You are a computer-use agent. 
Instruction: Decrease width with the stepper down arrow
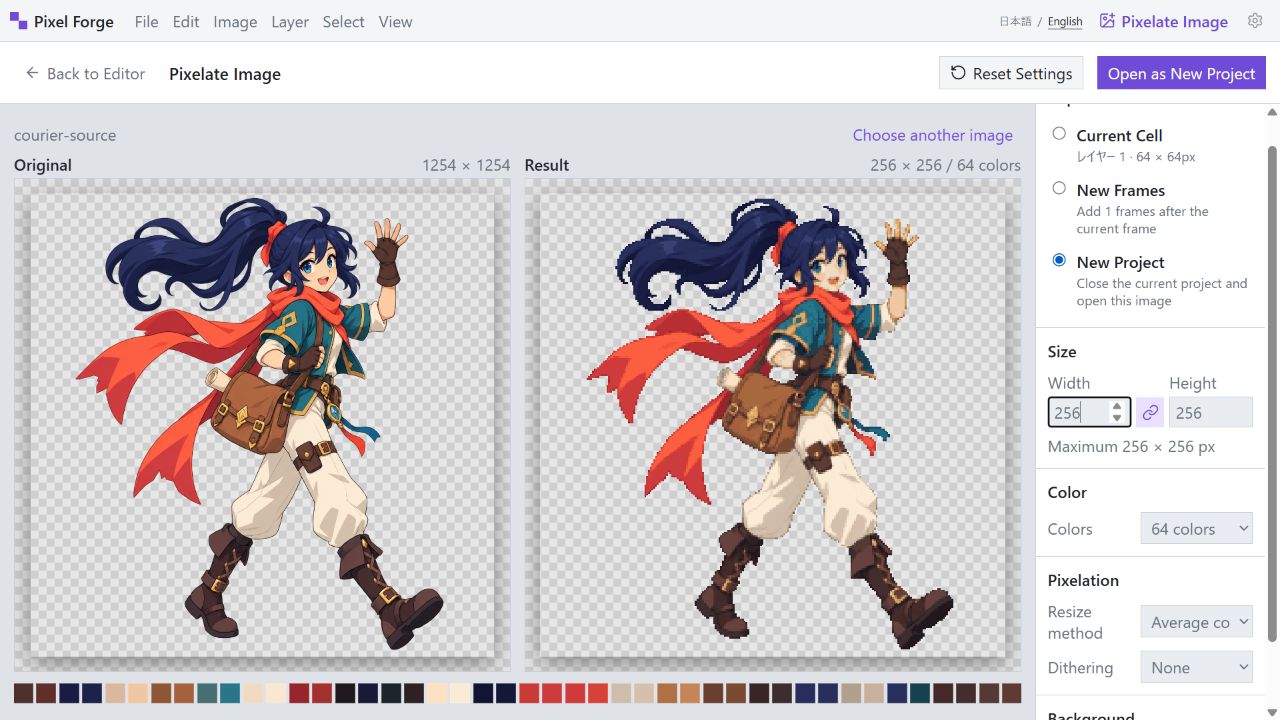click(x=1117, y=418)
